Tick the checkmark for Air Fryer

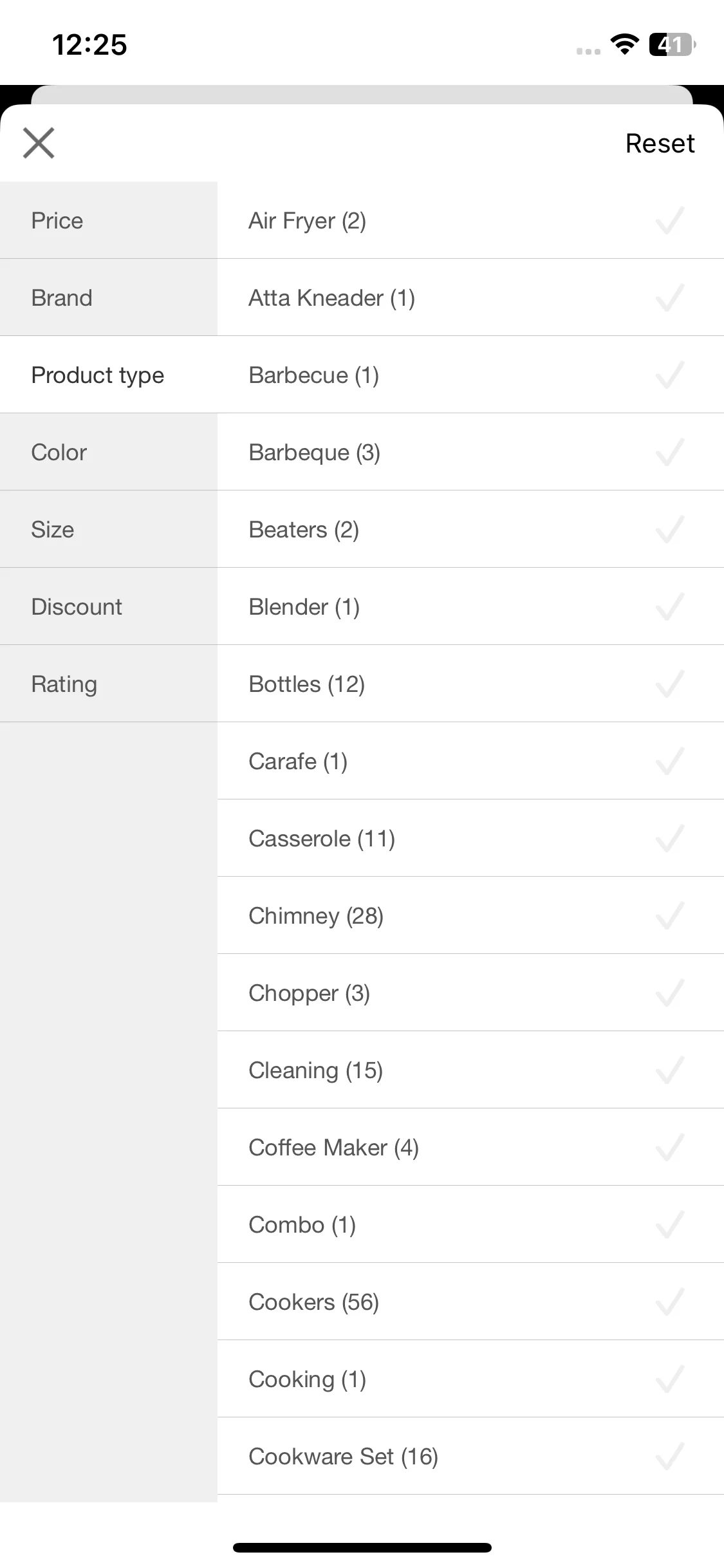[669, 220]
